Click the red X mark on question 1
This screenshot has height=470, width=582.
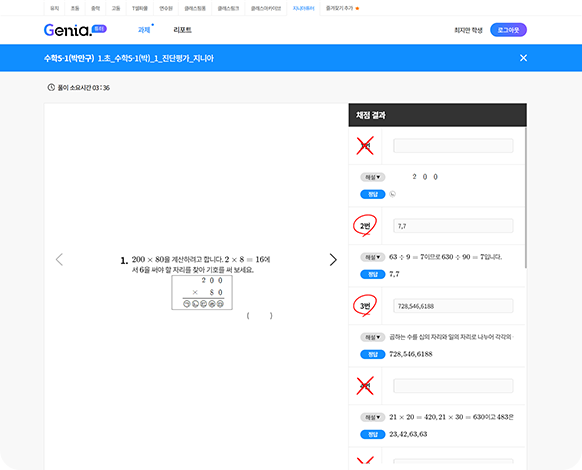pyautogui.click(x=365, y=146)
